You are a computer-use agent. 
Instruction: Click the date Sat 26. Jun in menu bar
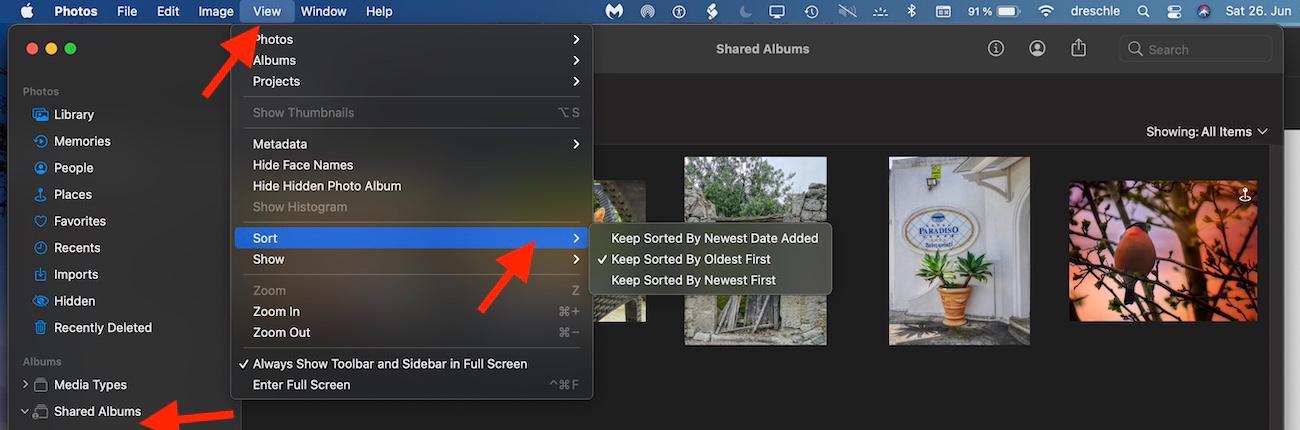click(x=1258, y=11)
